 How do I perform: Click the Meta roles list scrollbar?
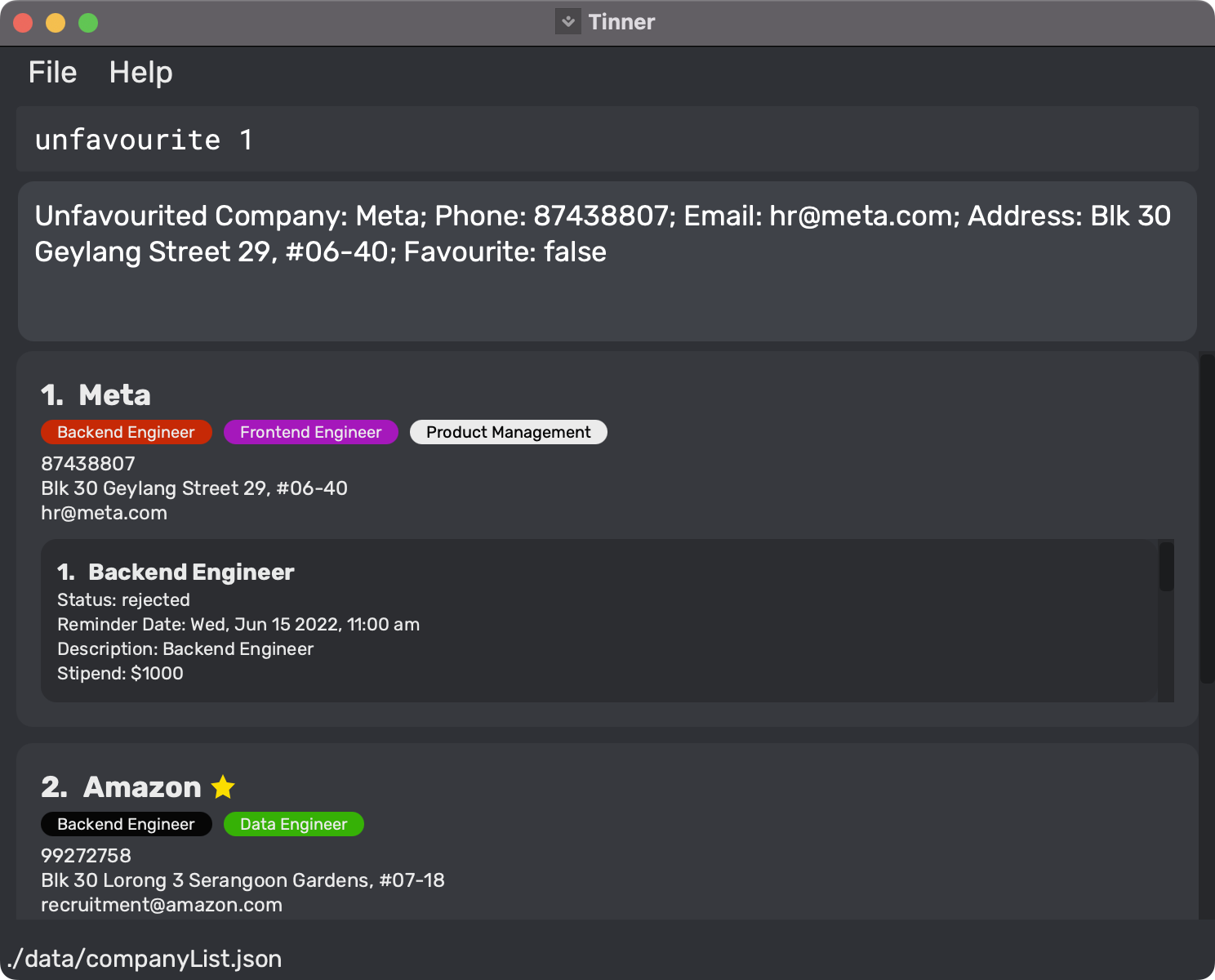tap(1166, 566)
